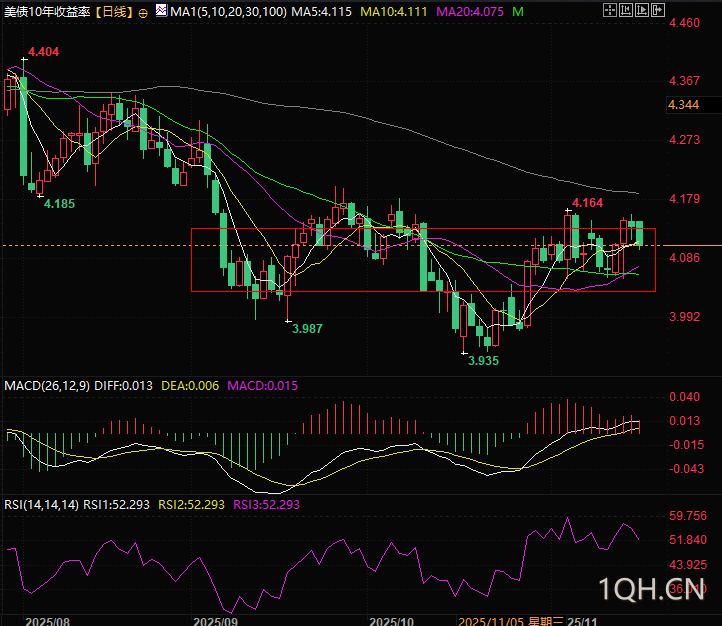722x626 pixels.
Task: Select the 日线 period label
Action: pos(114,12)
